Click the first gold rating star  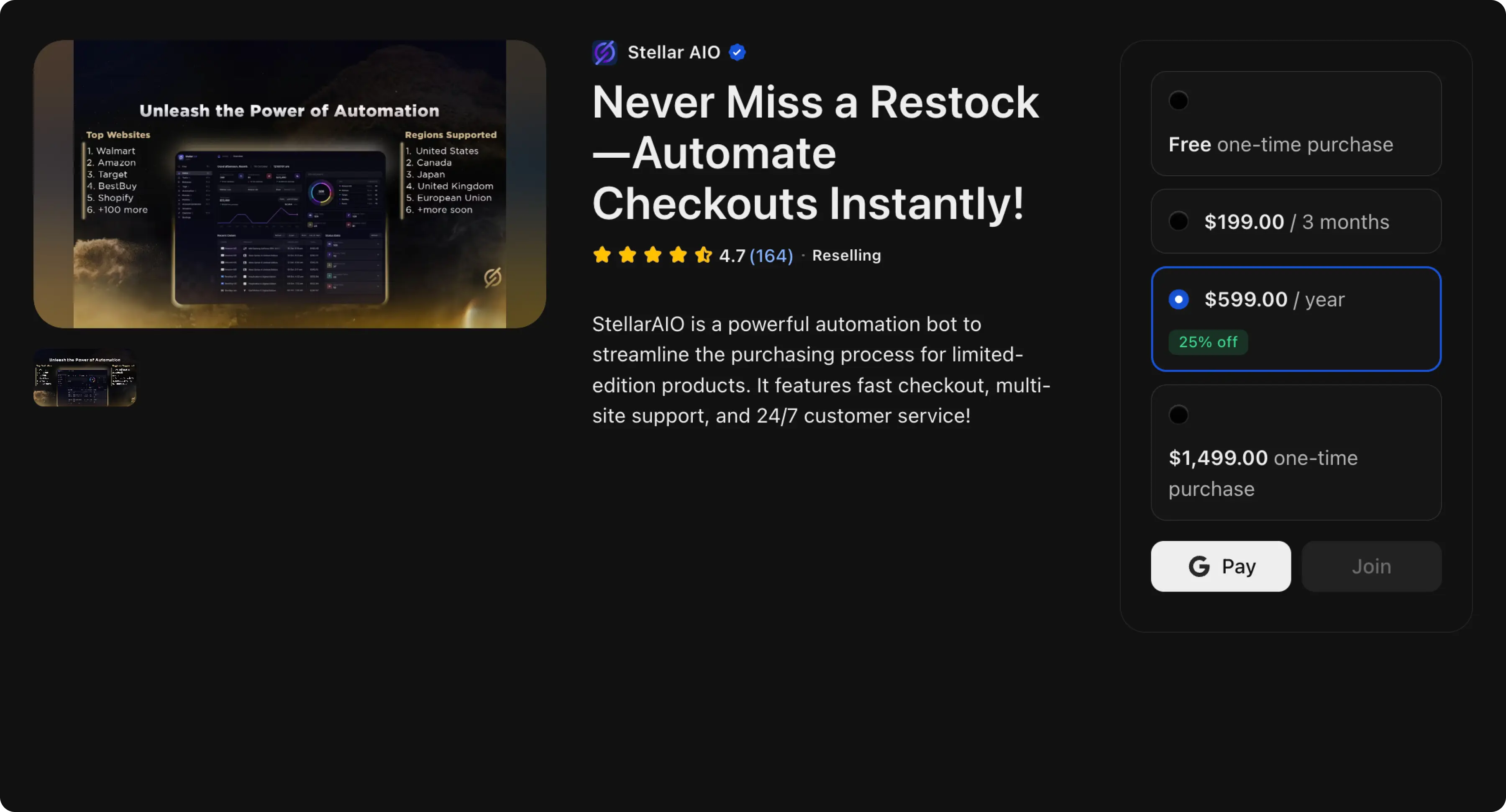pos(602,255)
